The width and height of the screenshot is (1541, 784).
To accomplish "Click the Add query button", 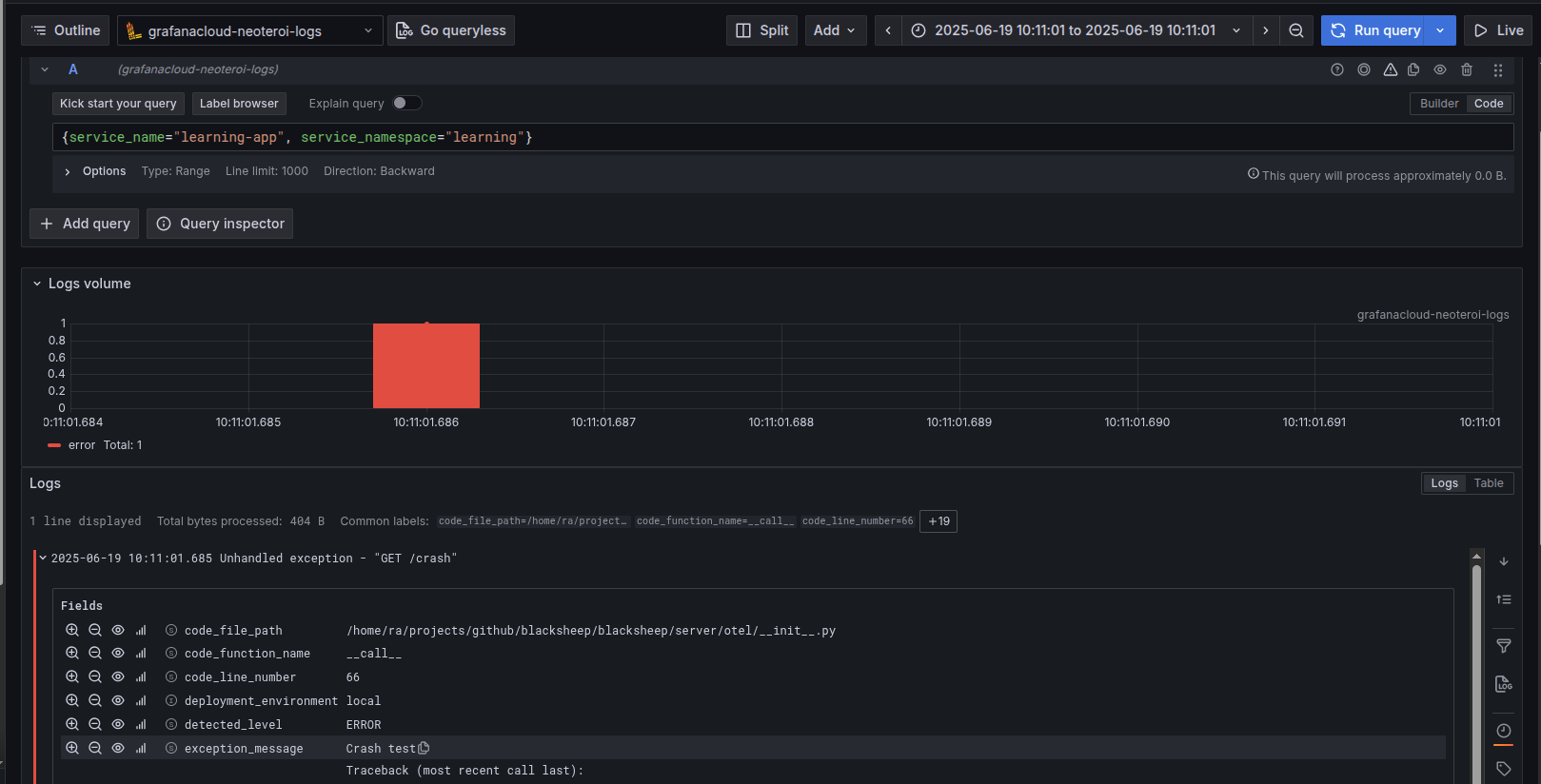I will click(85, 224).
